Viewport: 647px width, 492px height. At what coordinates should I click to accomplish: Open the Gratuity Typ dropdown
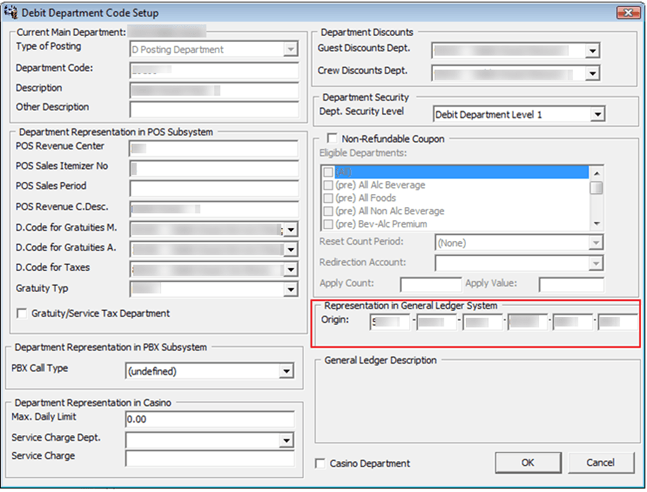[291, 289]
